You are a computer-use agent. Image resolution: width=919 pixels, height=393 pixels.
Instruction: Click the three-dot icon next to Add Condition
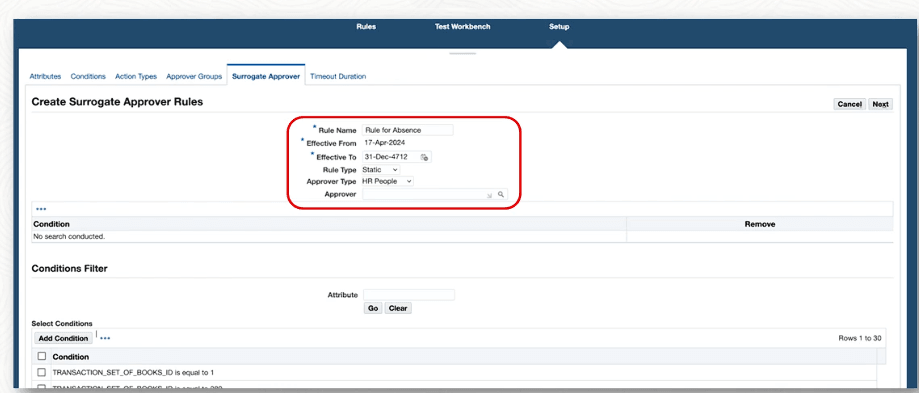[x=105, y=338]
